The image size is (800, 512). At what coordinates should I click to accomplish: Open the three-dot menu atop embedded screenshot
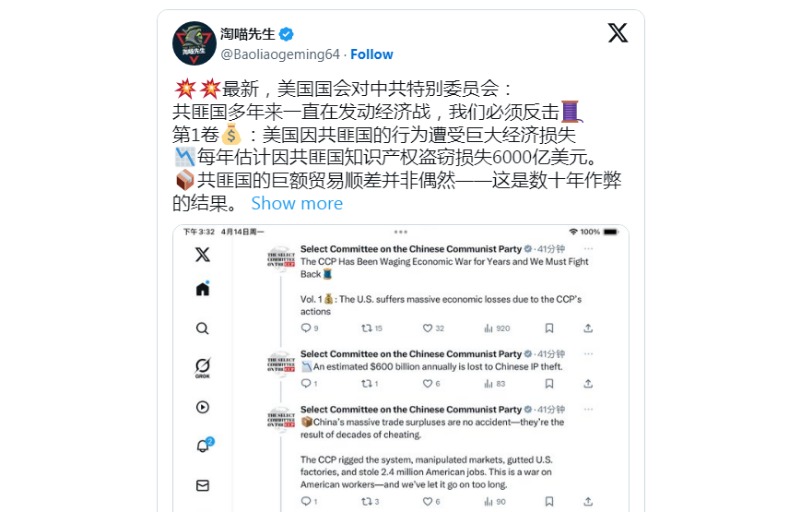click(401, 232)
